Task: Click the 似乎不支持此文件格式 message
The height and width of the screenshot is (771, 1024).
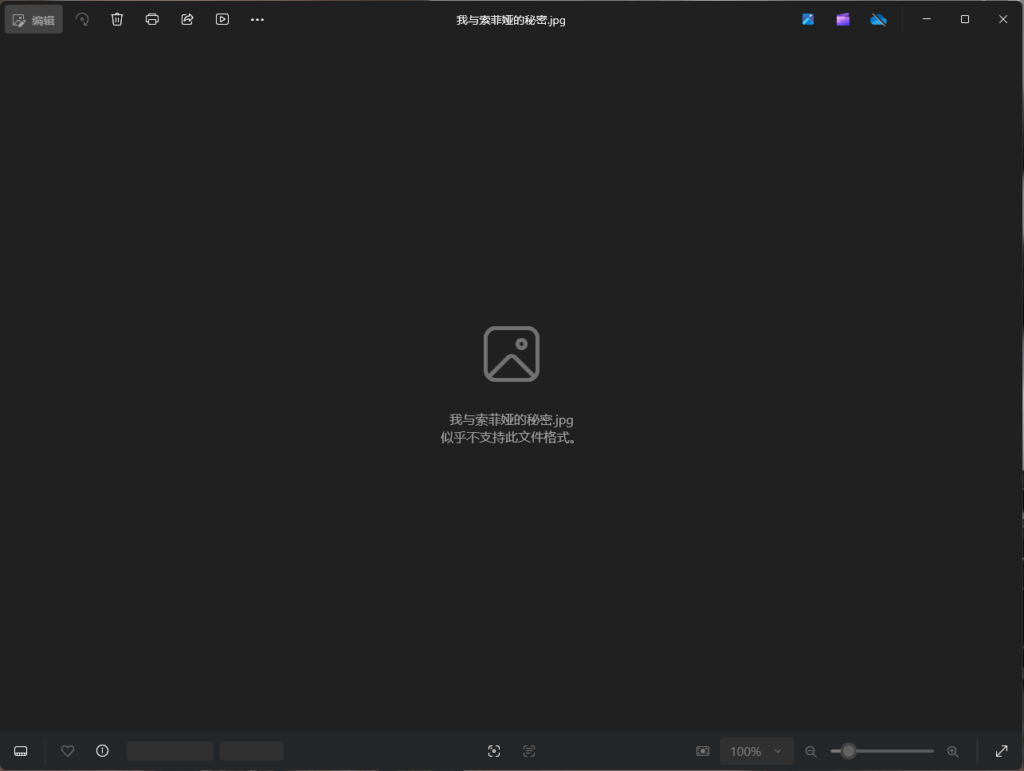Action: 508,437
